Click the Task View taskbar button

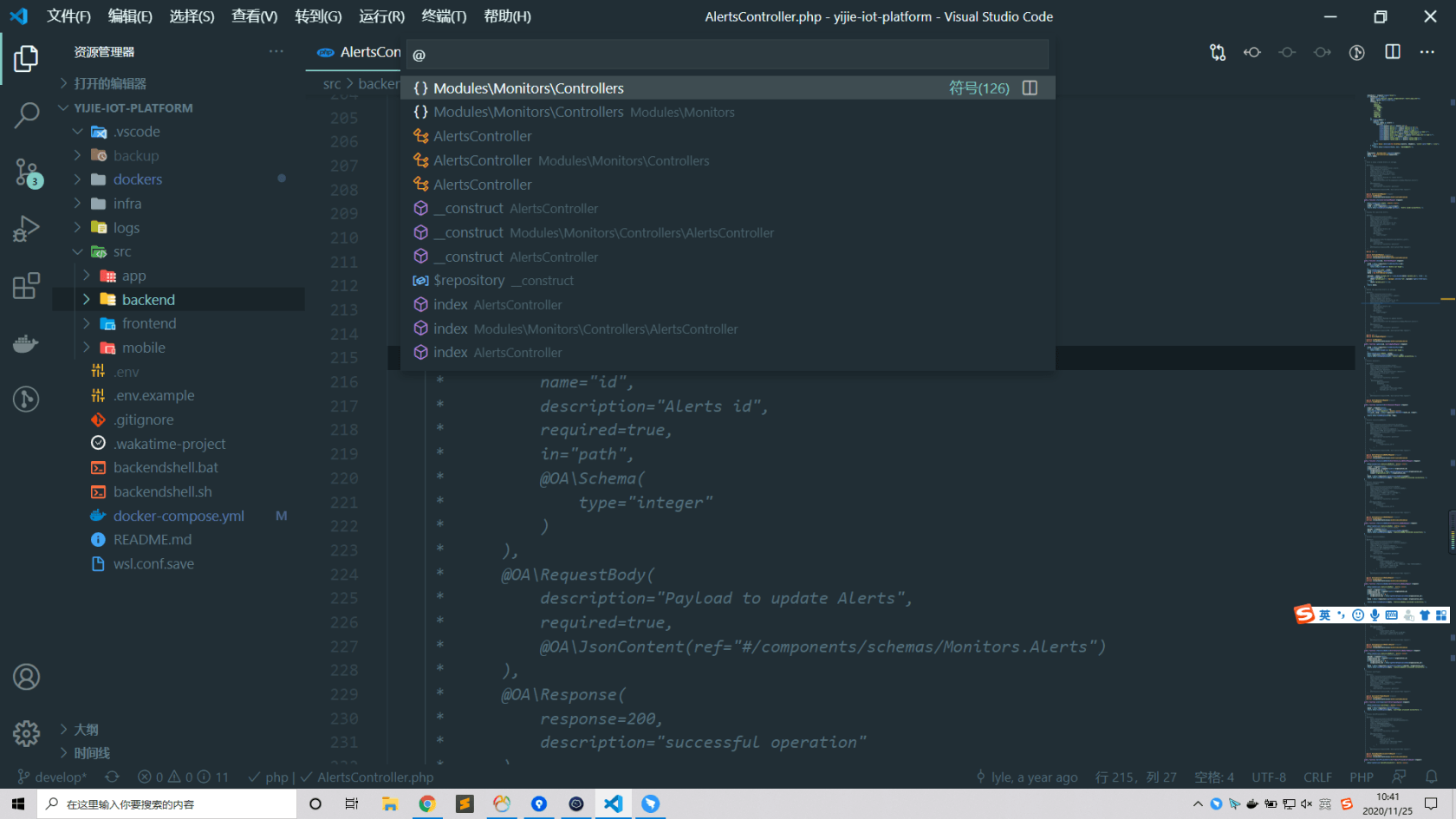point(351,803)
